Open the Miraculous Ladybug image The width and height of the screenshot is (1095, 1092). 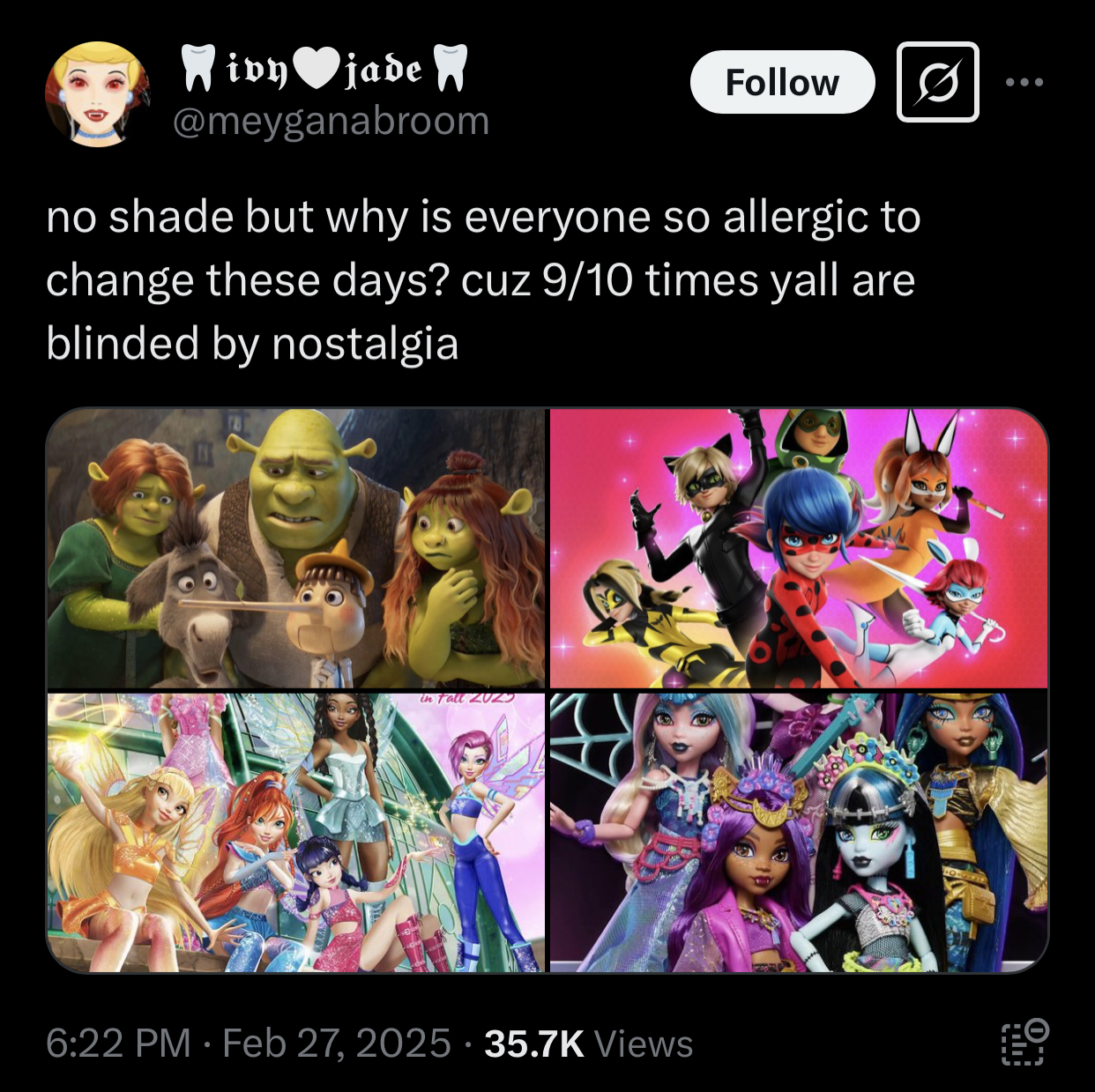pyautogui.click(x=799, y=547)
